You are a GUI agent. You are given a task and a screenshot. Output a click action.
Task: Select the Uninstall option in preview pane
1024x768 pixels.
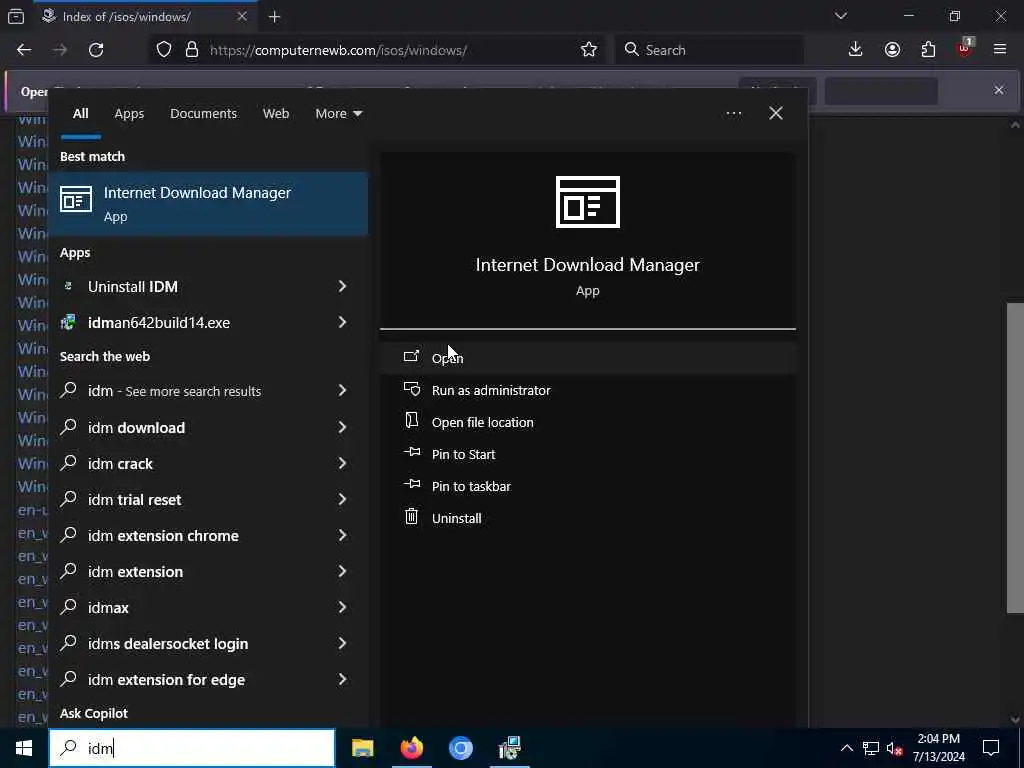point(588,518)
